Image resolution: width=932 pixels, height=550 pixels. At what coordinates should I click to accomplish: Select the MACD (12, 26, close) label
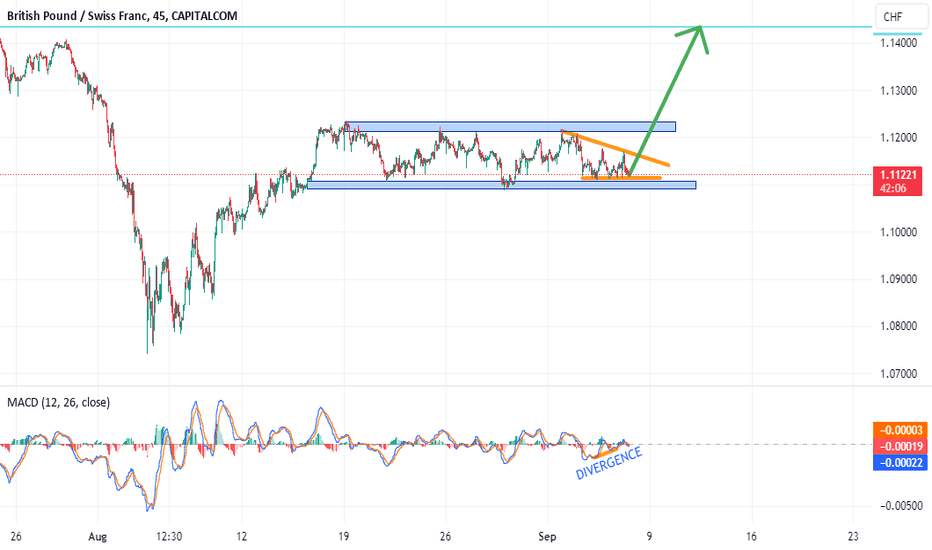click(58, 403)
